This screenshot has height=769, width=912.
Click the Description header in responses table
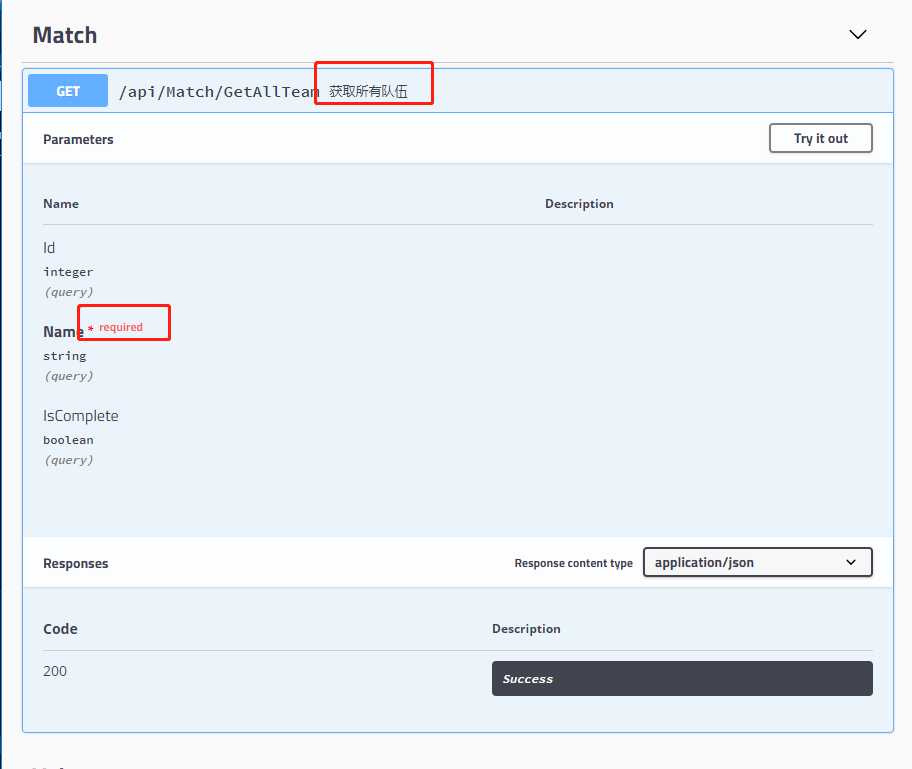[x=526, y=629]
